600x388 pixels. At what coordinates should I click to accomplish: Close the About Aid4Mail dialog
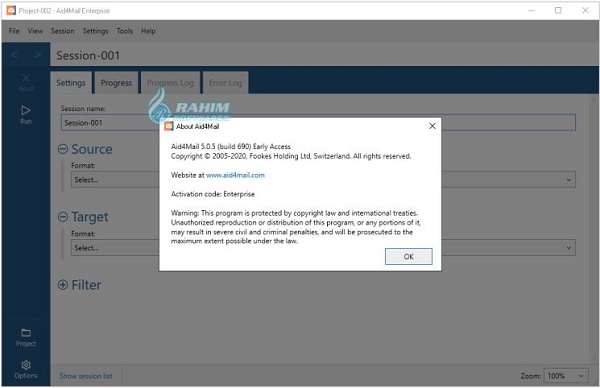point(432,126)
